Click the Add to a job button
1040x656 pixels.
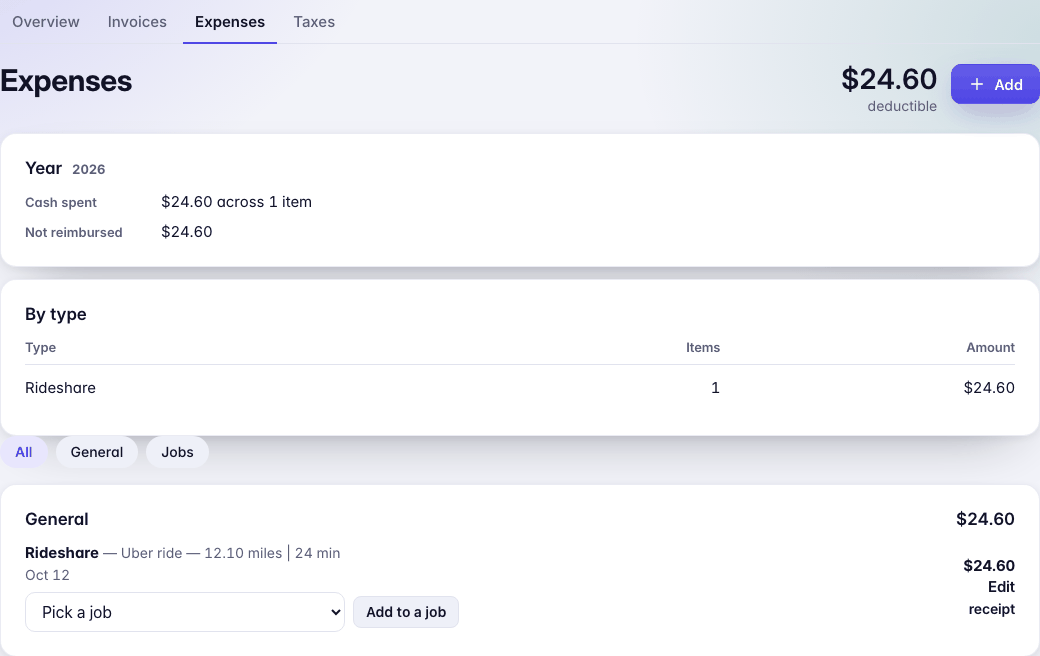(x=406, y=612)
